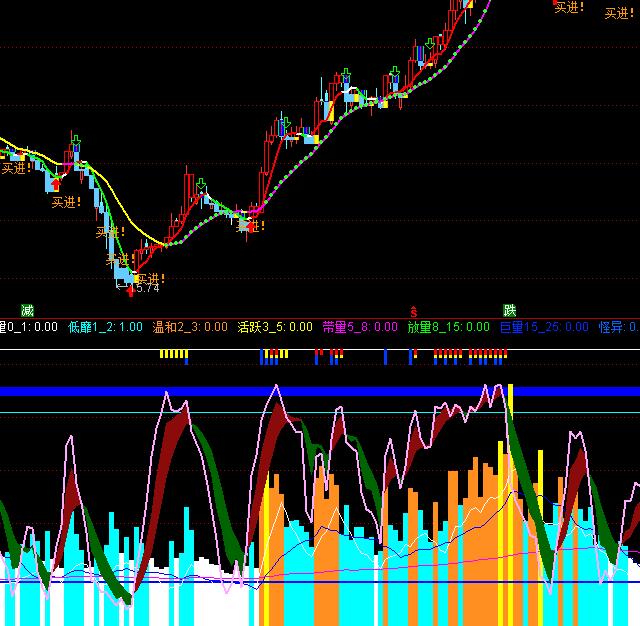Screen dimensions: 640x626
Task: Click the red up arrow beside 5.74
Action: point(130,290)
